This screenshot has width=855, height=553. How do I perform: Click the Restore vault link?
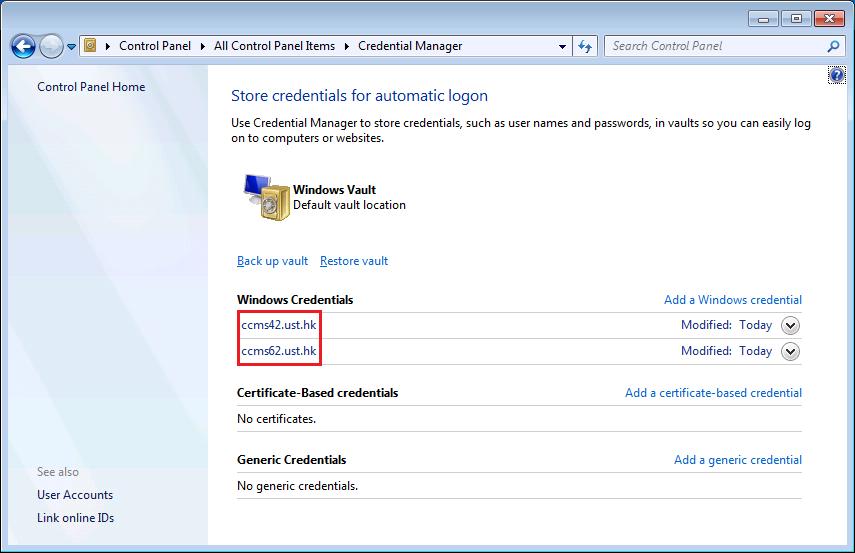pos(354,261)
